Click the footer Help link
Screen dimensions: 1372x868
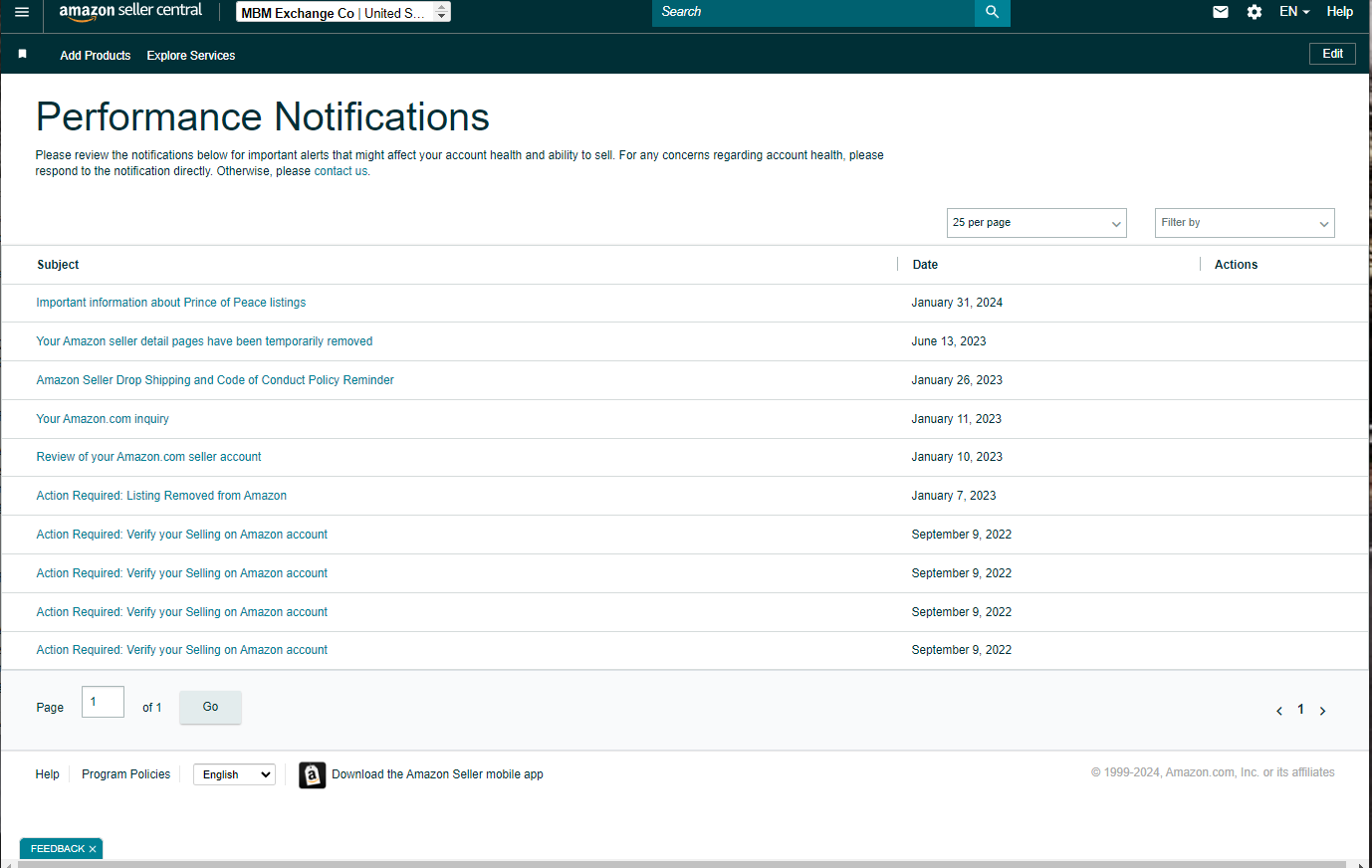48,774
